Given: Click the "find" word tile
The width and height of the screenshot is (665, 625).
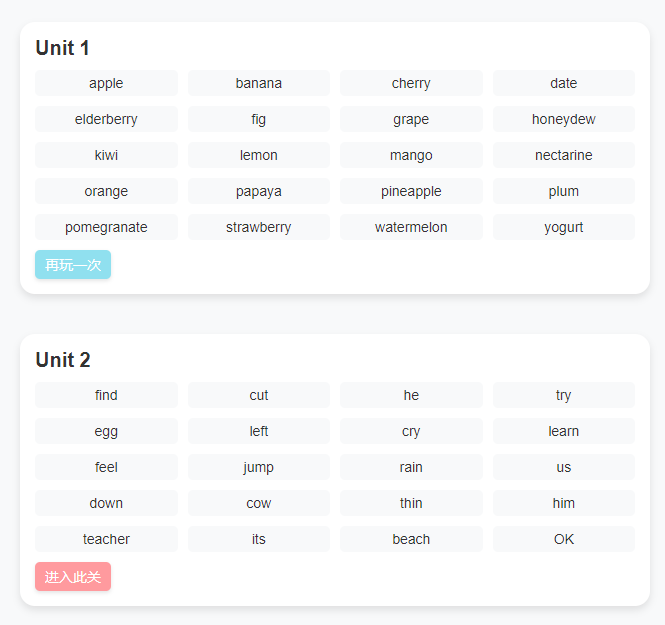Looking at the screenshot, I should tap(106, 395).
